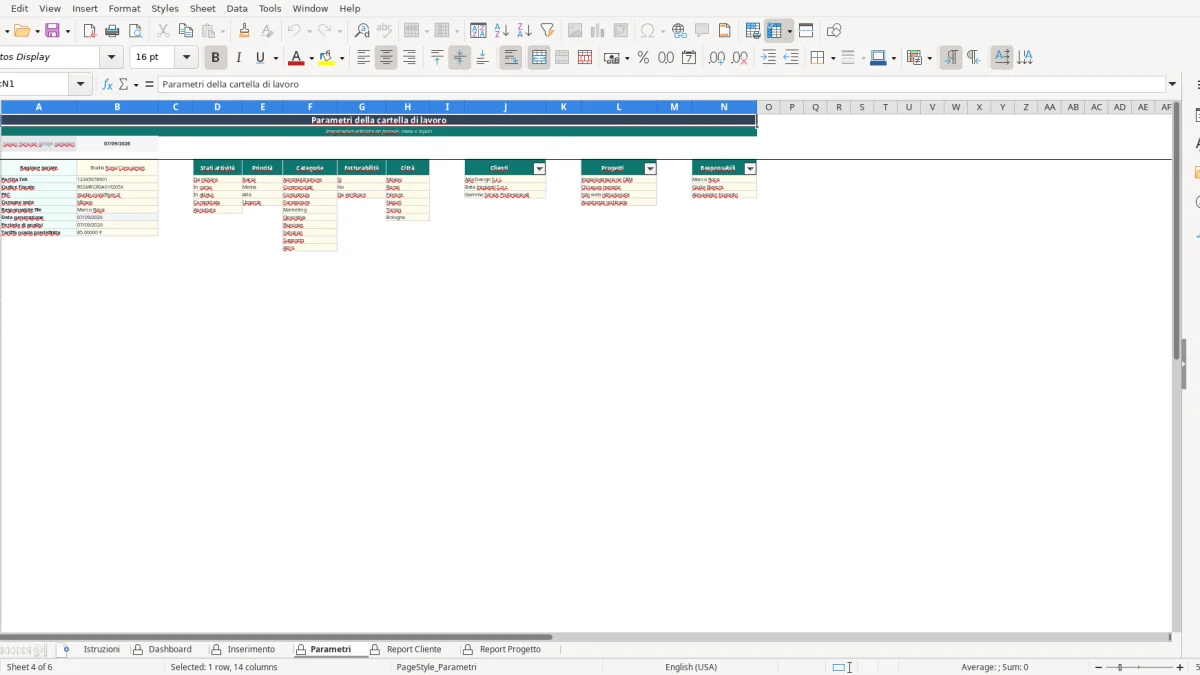The width and height of the screenshot is (1200, 675).
Task: Split the window
Action: (806, 31)
